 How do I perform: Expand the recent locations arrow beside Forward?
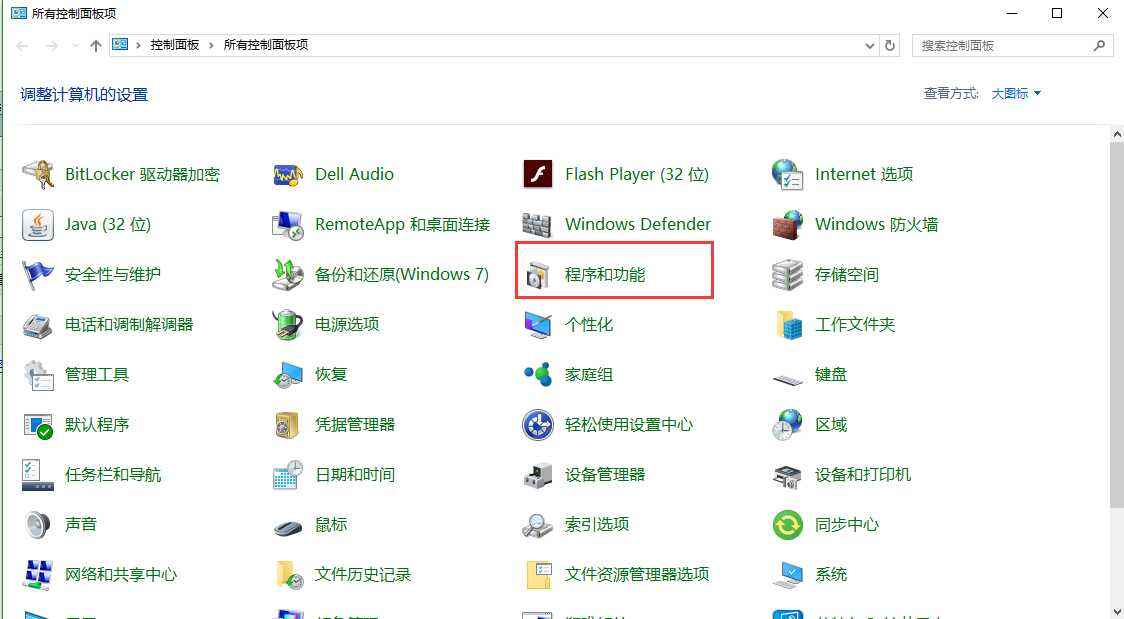[x=75, y=45]
